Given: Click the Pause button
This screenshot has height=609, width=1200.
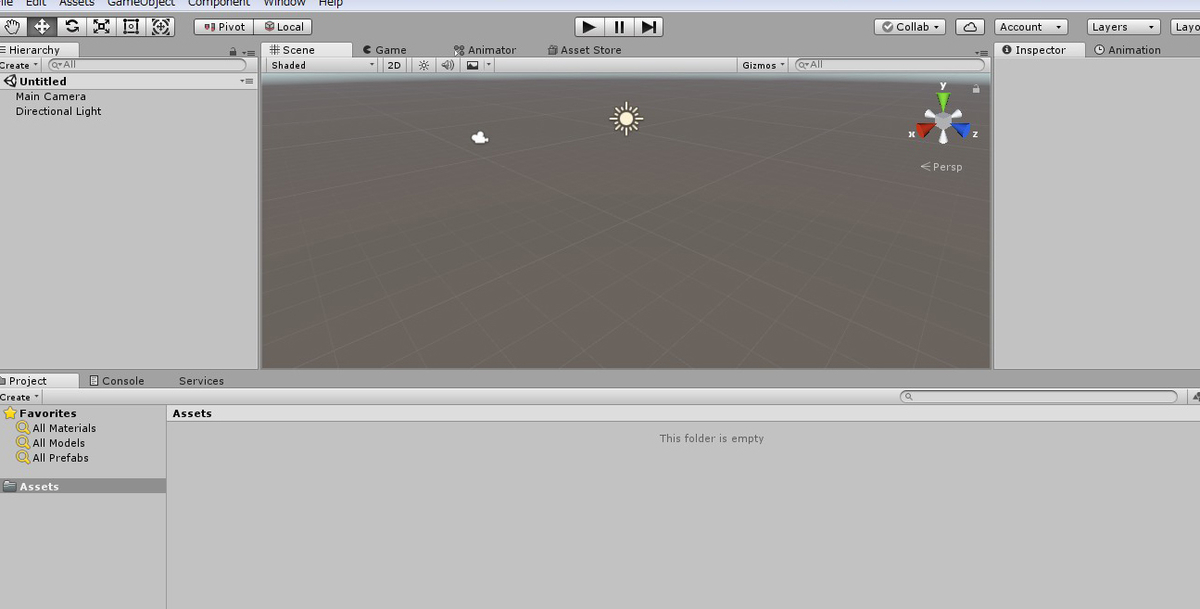Looking at the screenshot, I should 619,27.
